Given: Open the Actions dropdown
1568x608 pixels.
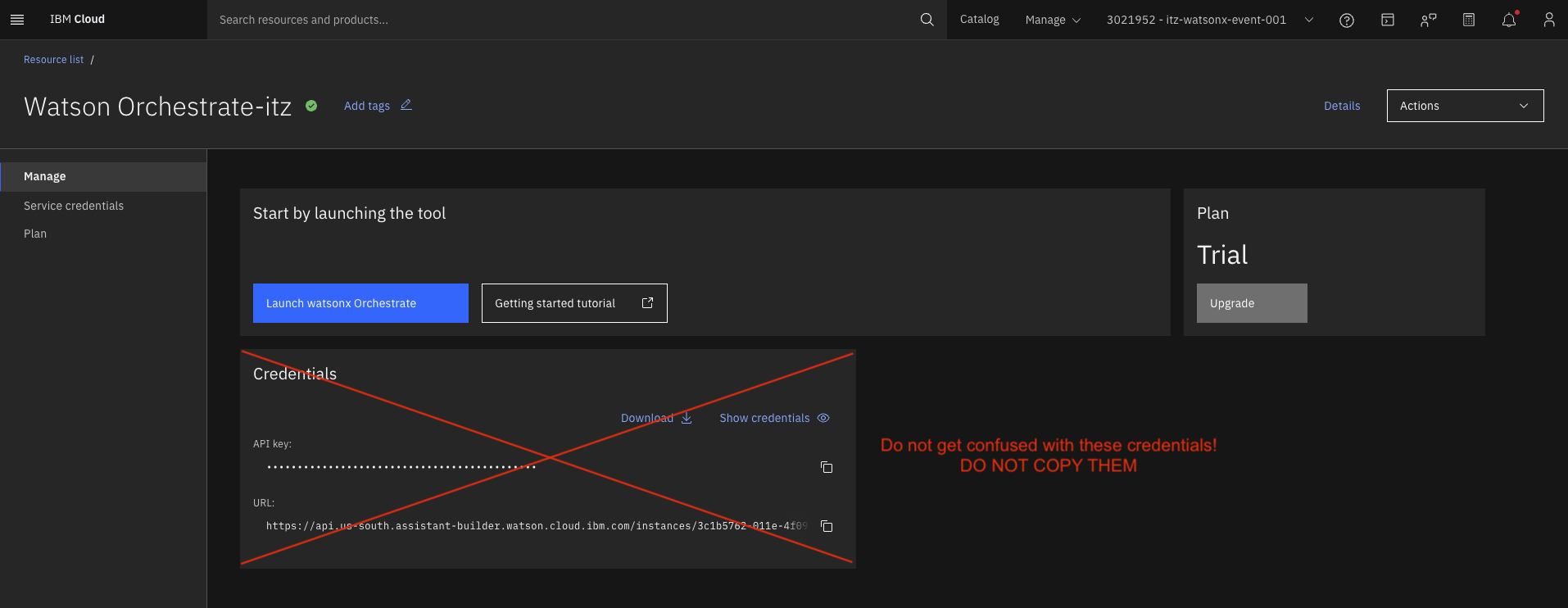Looking at the screenshot, I should (1465, 106).
